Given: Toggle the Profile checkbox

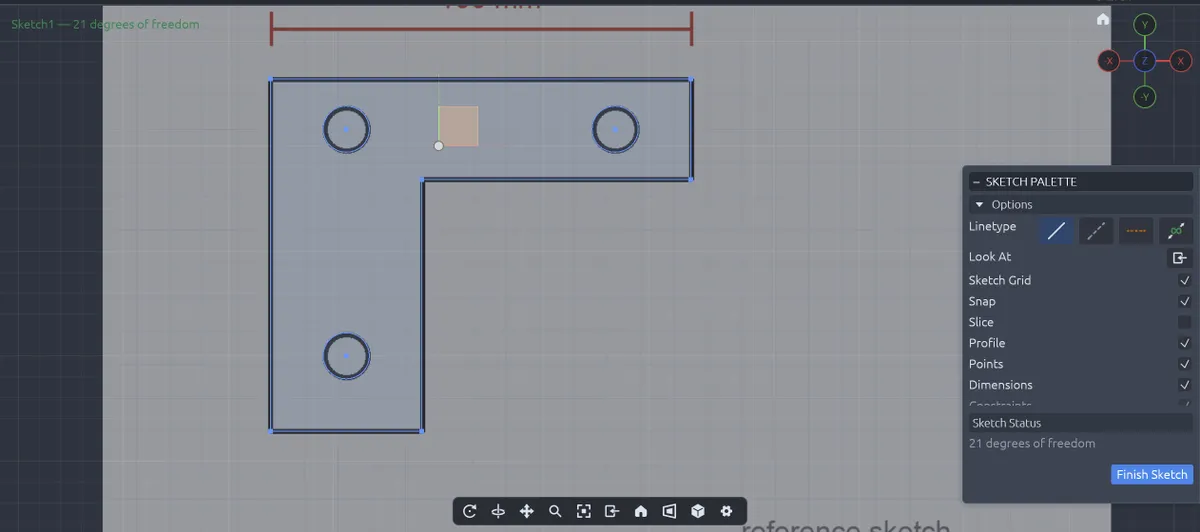Looking at the screenshot, I should (x=1185, y=343).
